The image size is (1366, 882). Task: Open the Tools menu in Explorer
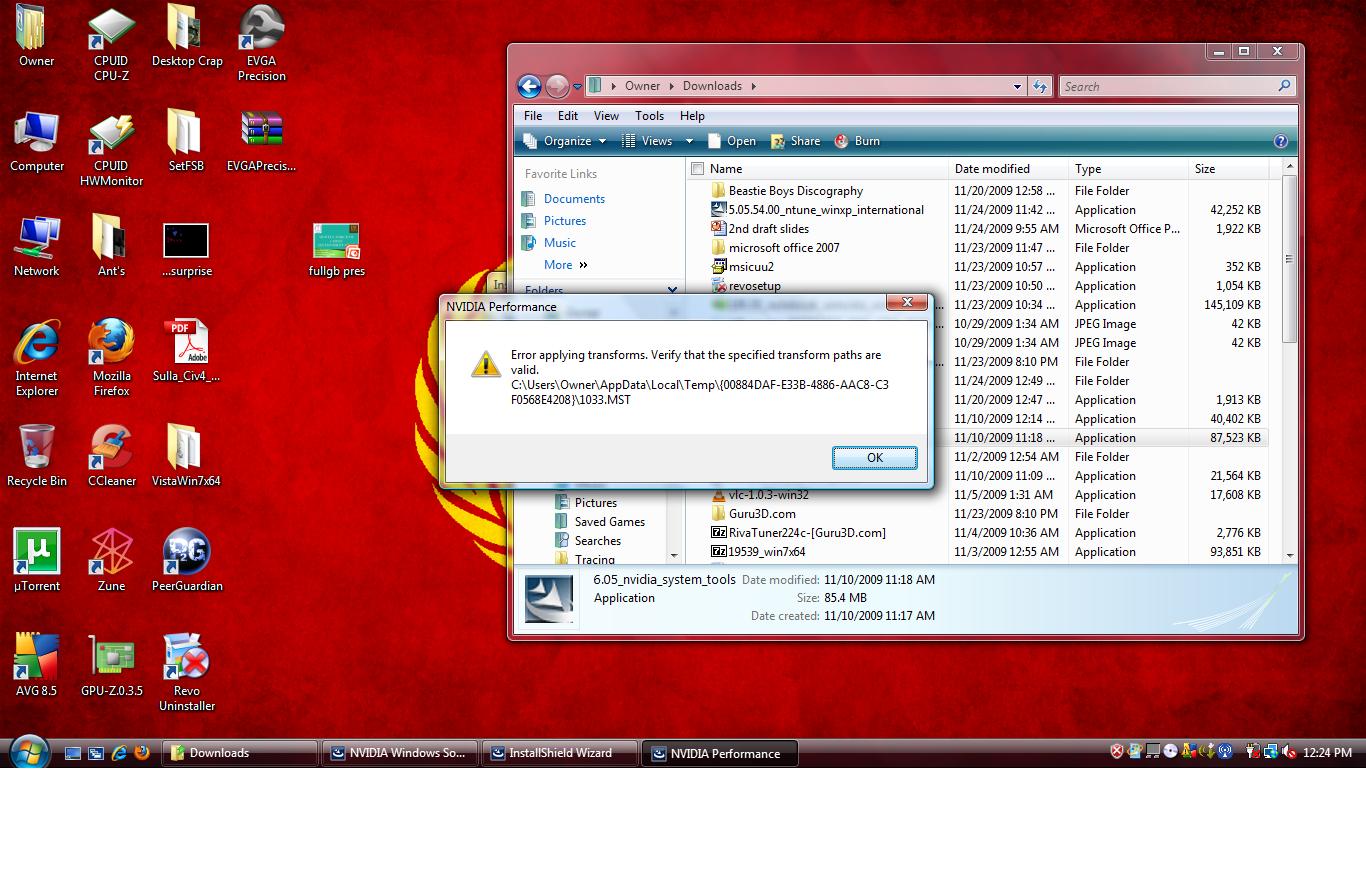[x=649, y=116]
